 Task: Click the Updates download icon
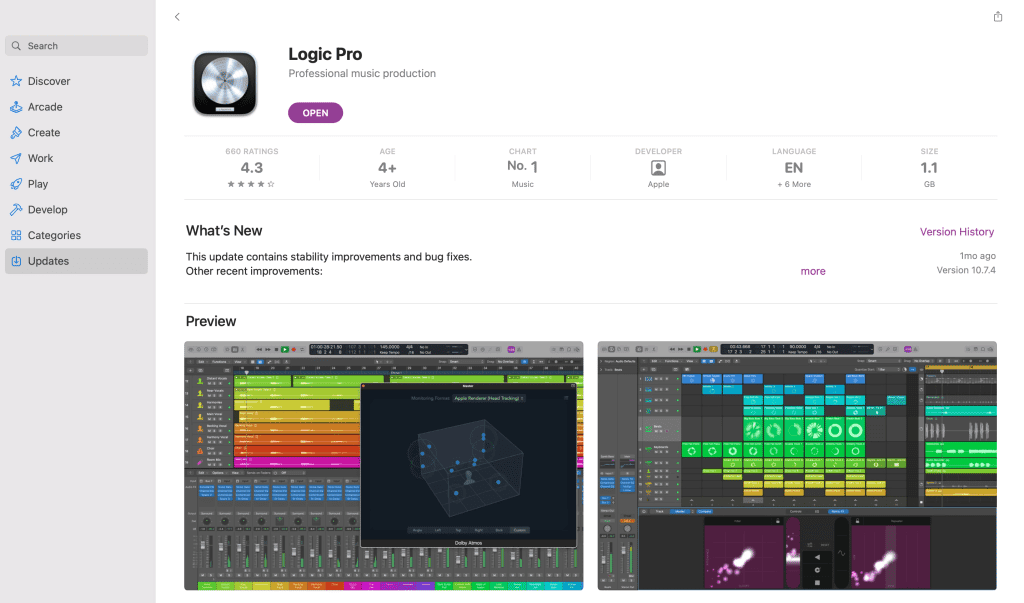click(16, 261)
